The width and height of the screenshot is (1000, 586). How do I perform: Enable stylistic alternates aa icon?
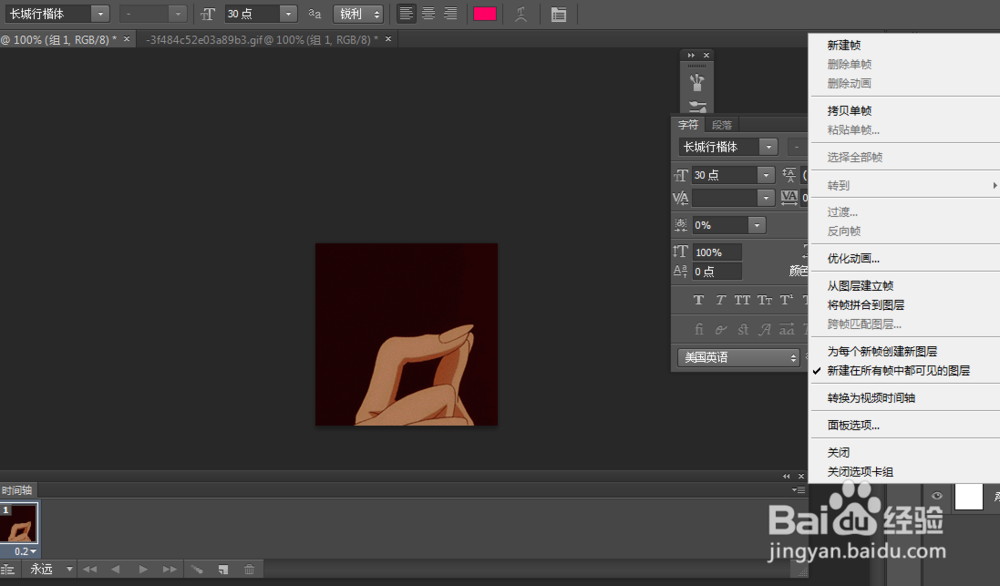click(x=786, y=329)
